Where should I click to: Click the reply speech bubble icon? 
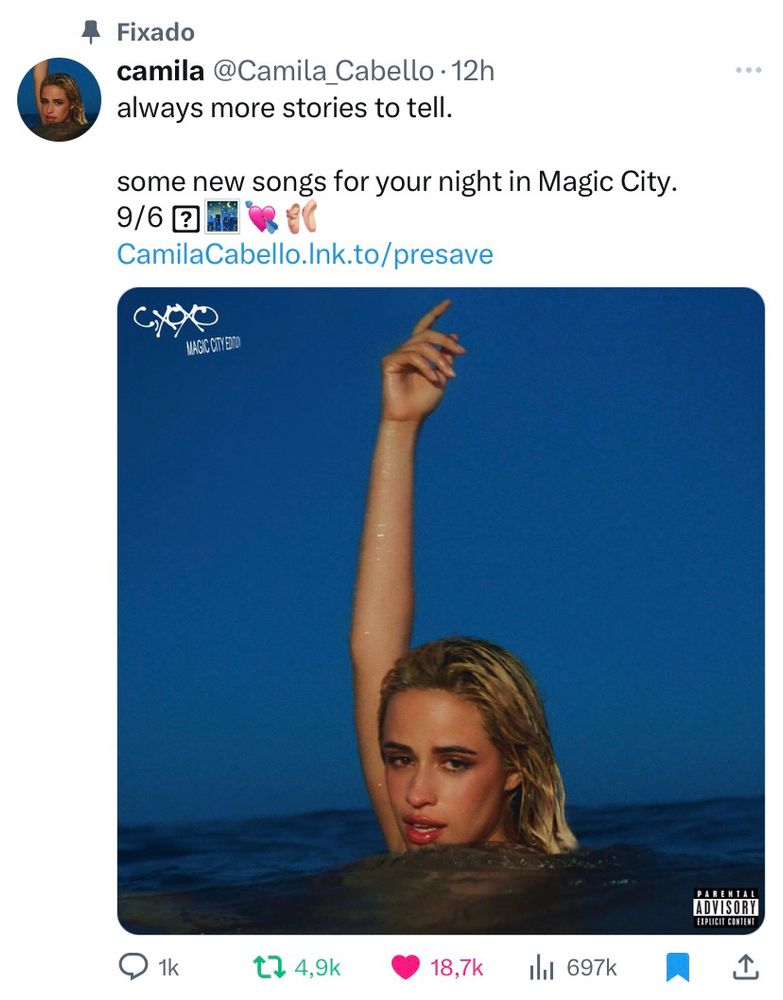point(133,967)
